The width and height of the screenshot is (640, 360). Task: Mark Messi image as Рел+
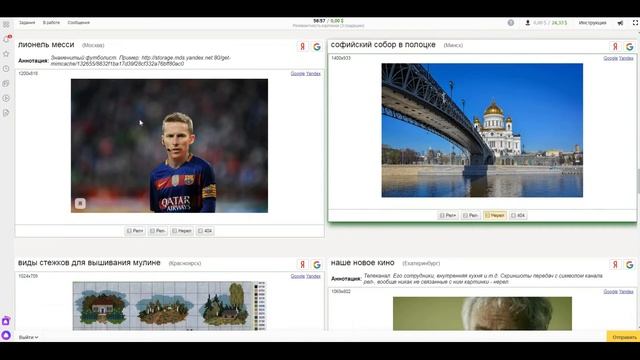(135, 231)
